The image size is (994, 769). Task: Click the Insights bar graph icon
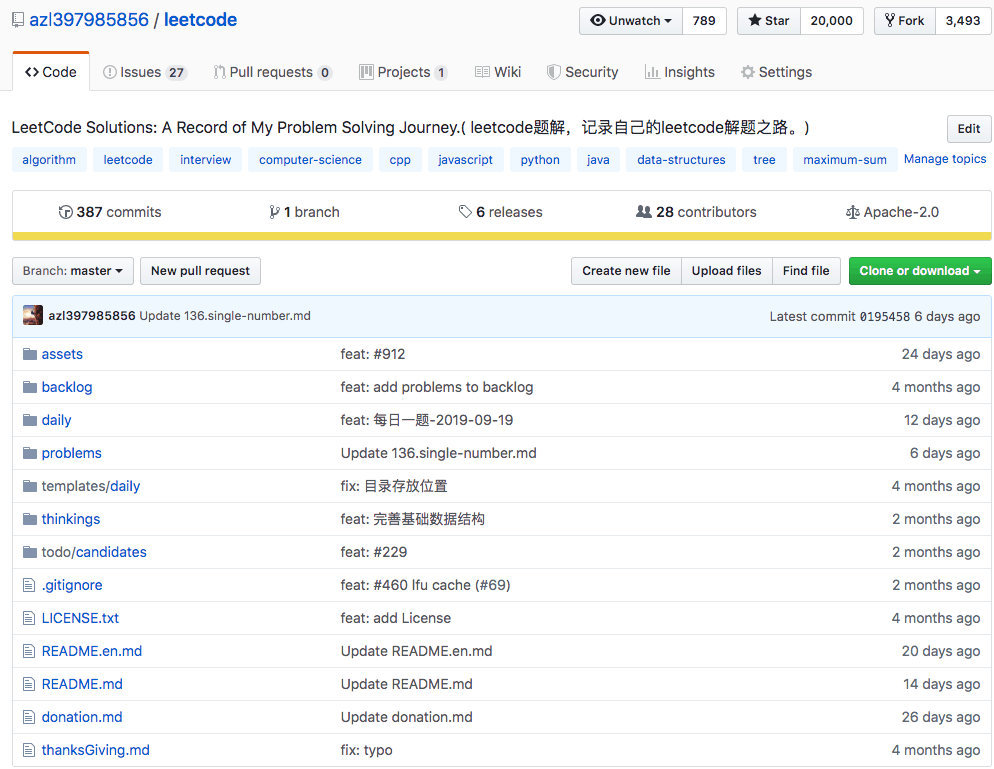click(x=652, y=72)
